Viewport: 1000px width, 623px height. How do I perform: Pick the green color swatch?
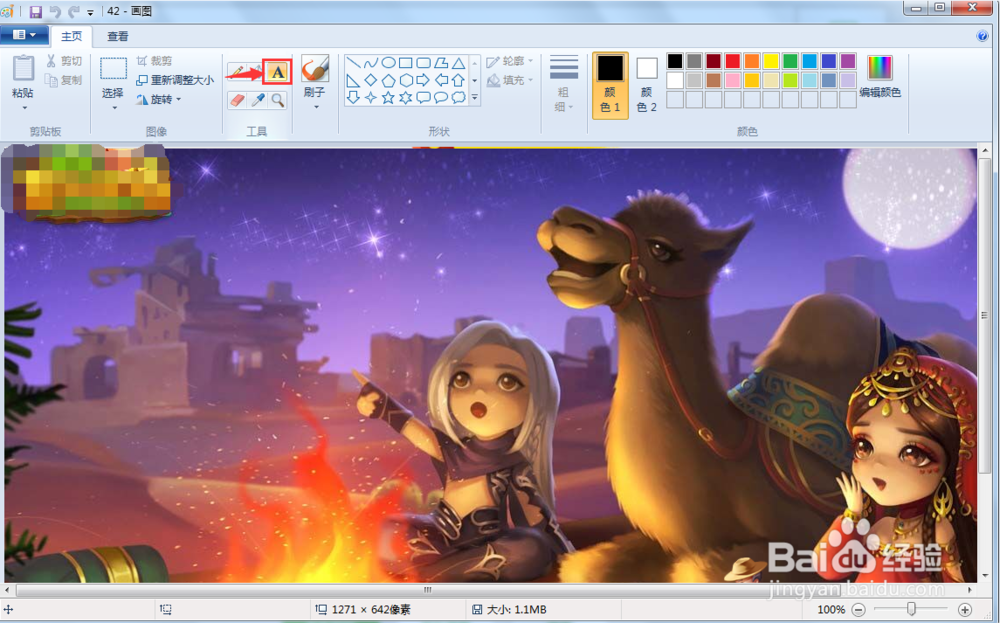[x=790, y=61]
